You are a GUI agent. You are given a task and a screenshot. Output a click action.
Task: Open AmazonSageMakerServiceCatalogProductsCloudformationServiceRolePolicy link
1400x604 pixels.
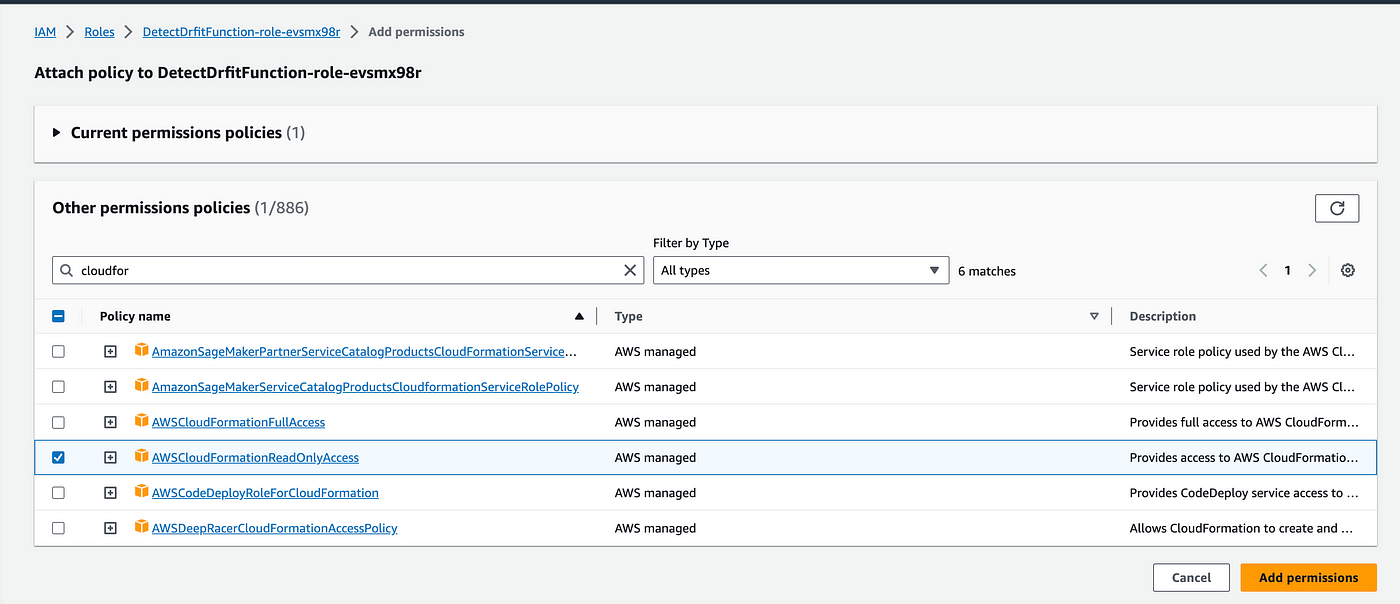365,387
